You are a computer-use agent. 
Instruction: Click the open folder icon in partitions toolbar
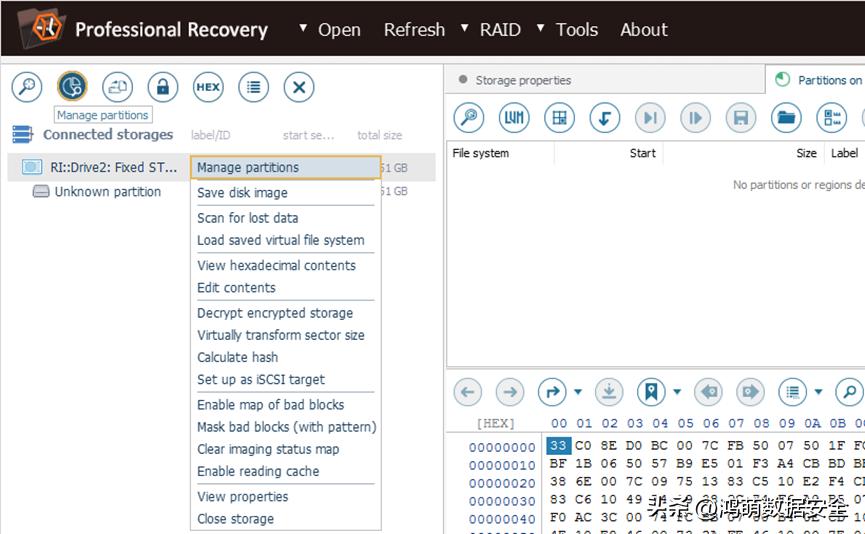[786, 118]
